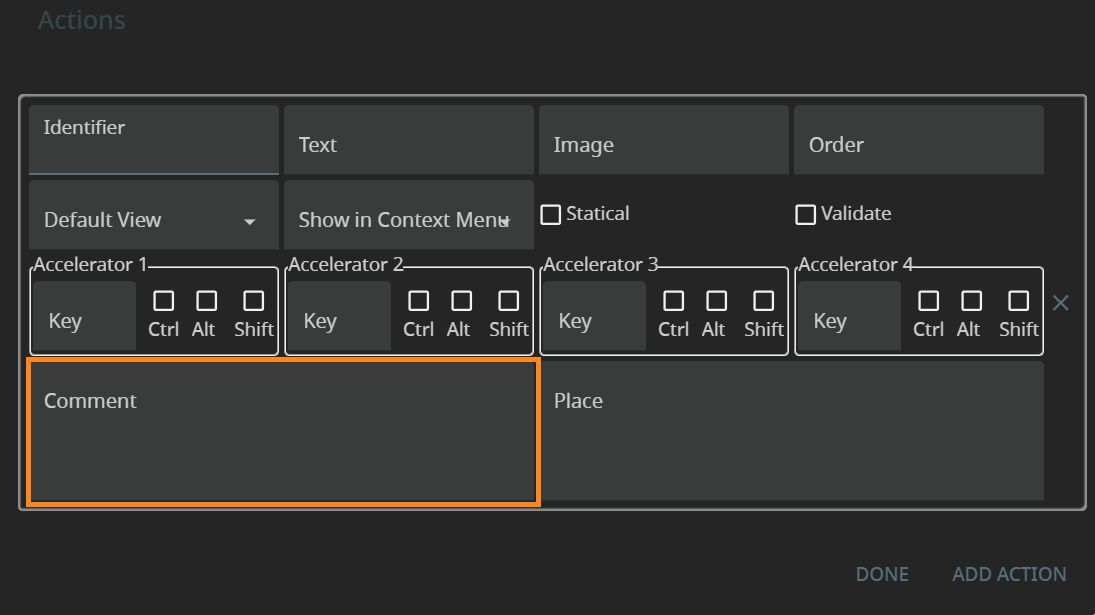Toggle Alt modifier in Accelerator 2
Viewport: 1095px width, 615px height.
(461, 301)
